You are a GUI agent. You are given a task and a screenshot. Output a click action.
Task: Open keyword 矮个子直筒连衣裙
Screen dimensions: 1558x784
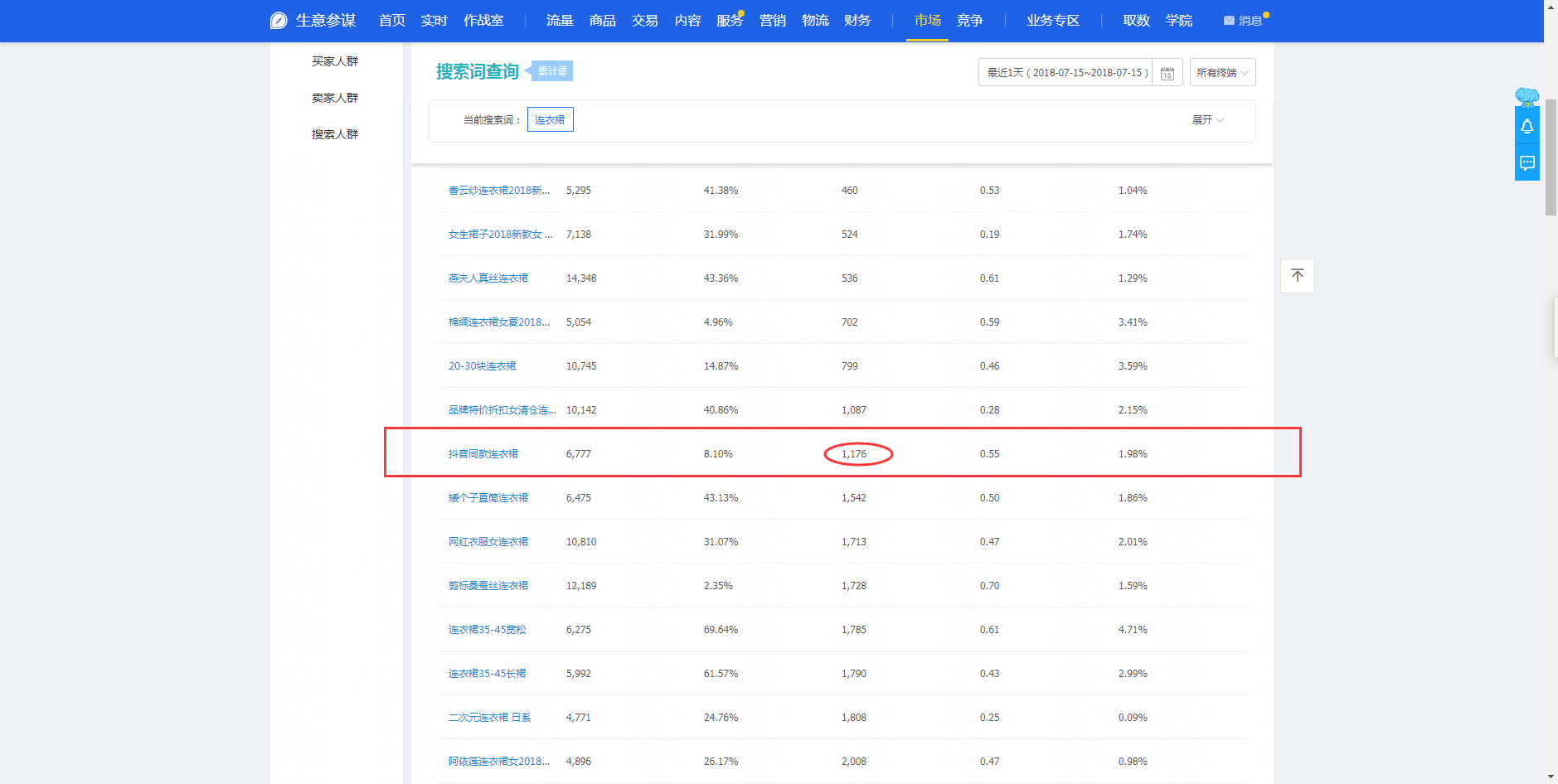click(x=488, y=498)
